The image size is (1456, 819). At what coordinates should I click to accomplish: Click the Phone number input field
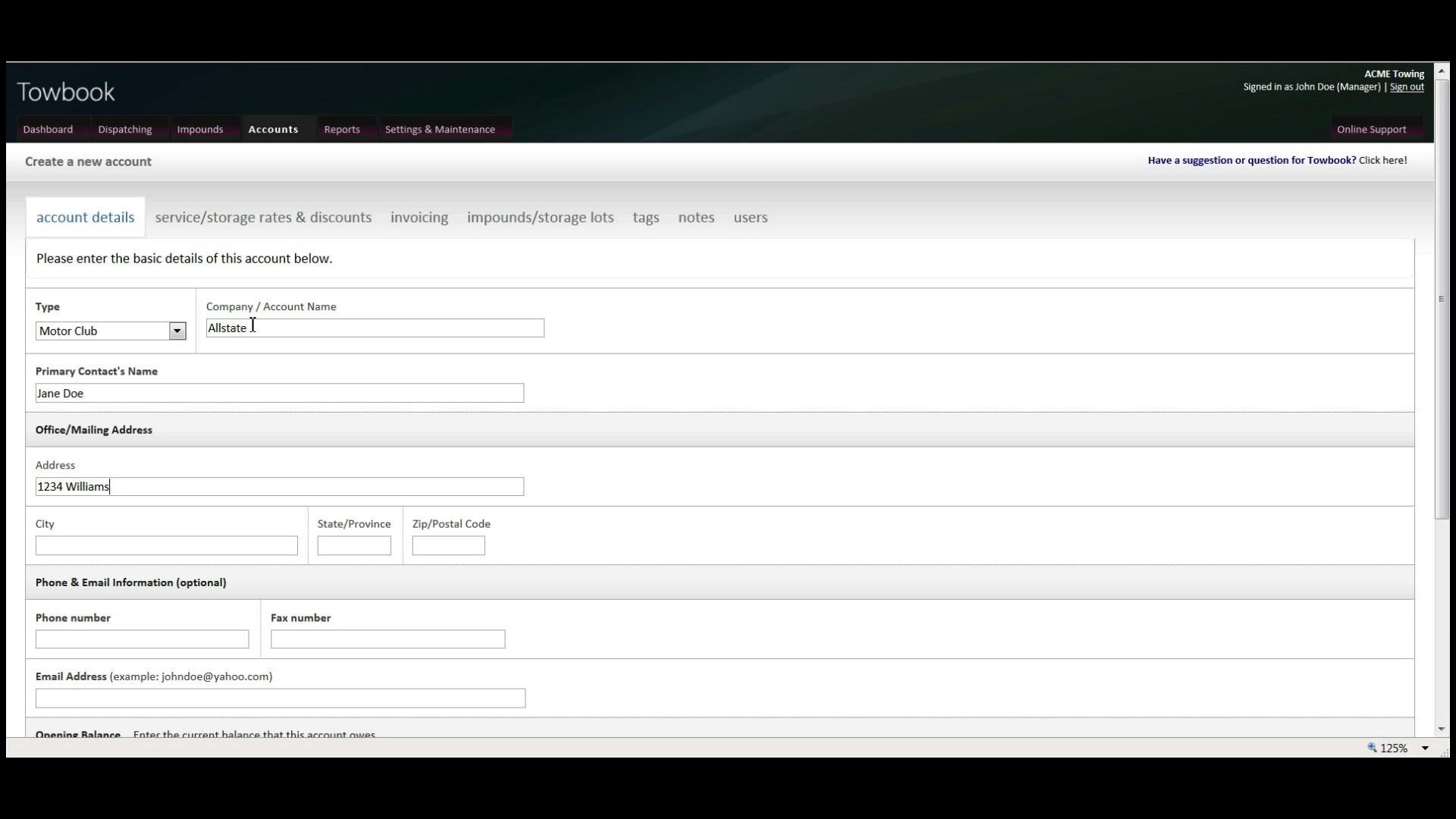(142, 639)
